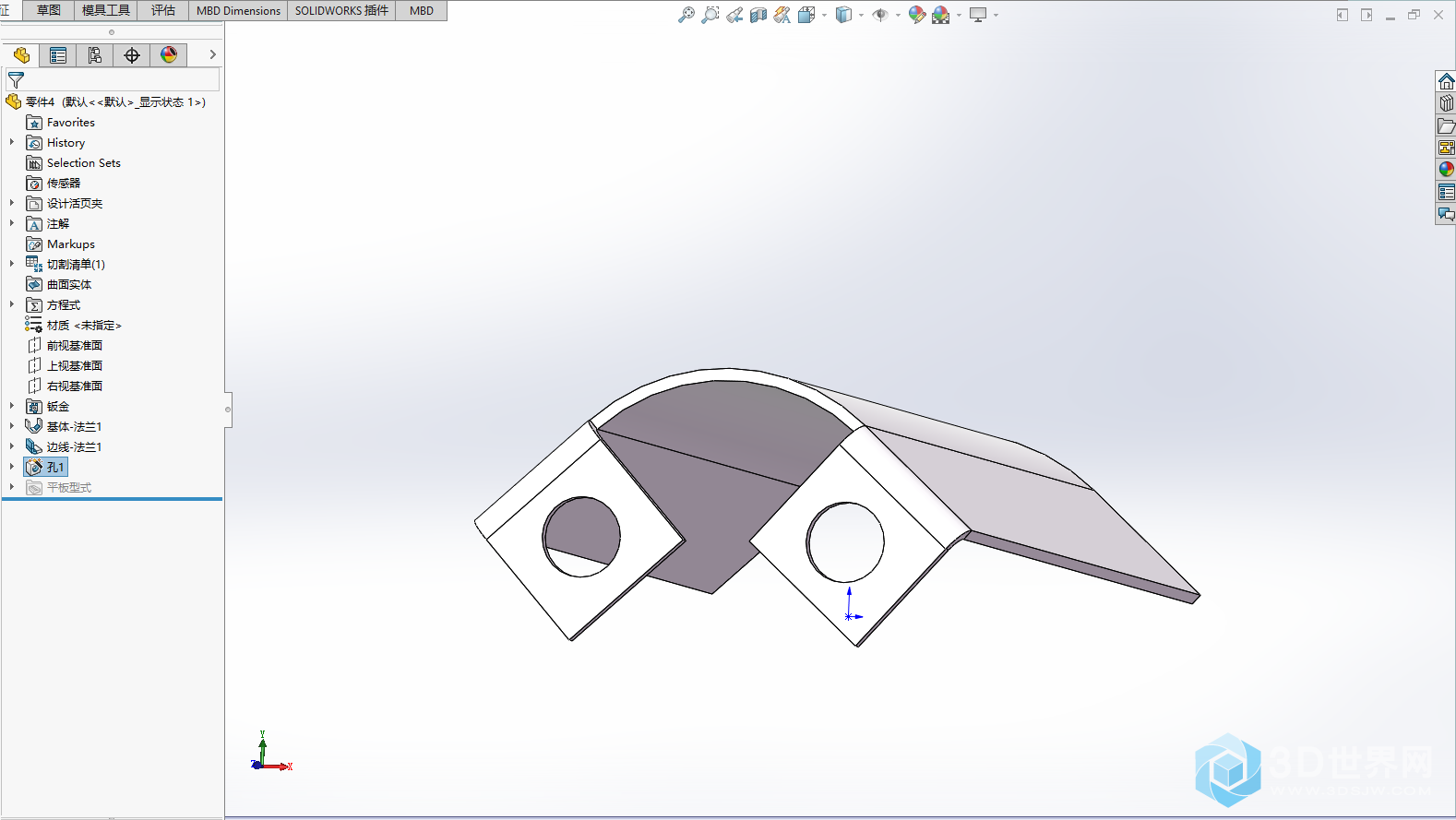The image size is (1456, 820).
Task: Open the Design Library task pane
Action: 1446,103
